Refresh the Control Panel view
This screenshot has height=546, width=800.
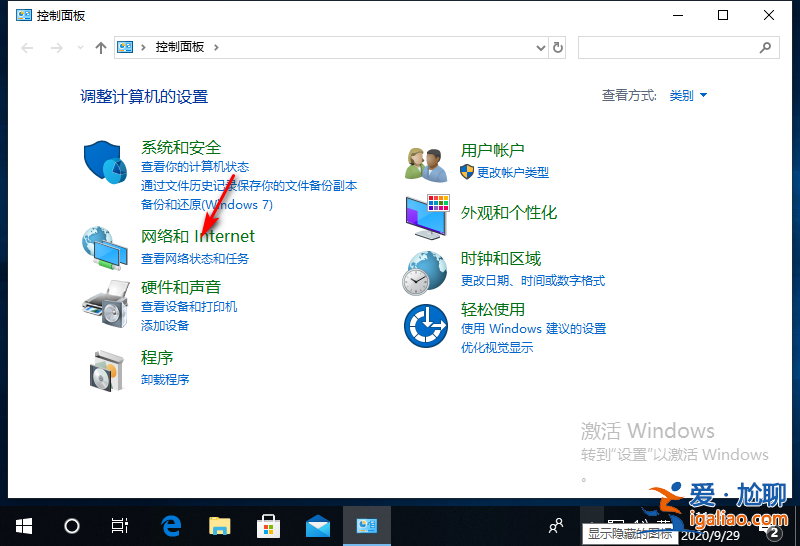point(558,47)
